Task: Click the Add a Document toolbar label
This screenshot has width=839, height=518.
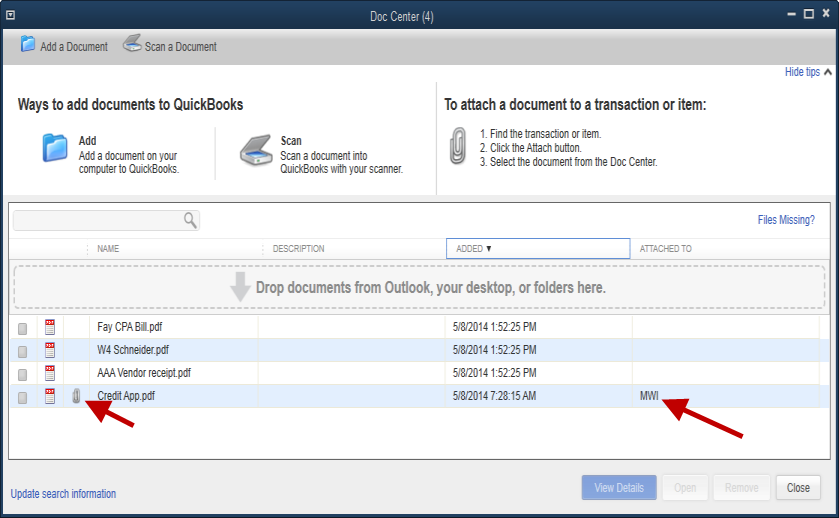Action: [74, 47]
